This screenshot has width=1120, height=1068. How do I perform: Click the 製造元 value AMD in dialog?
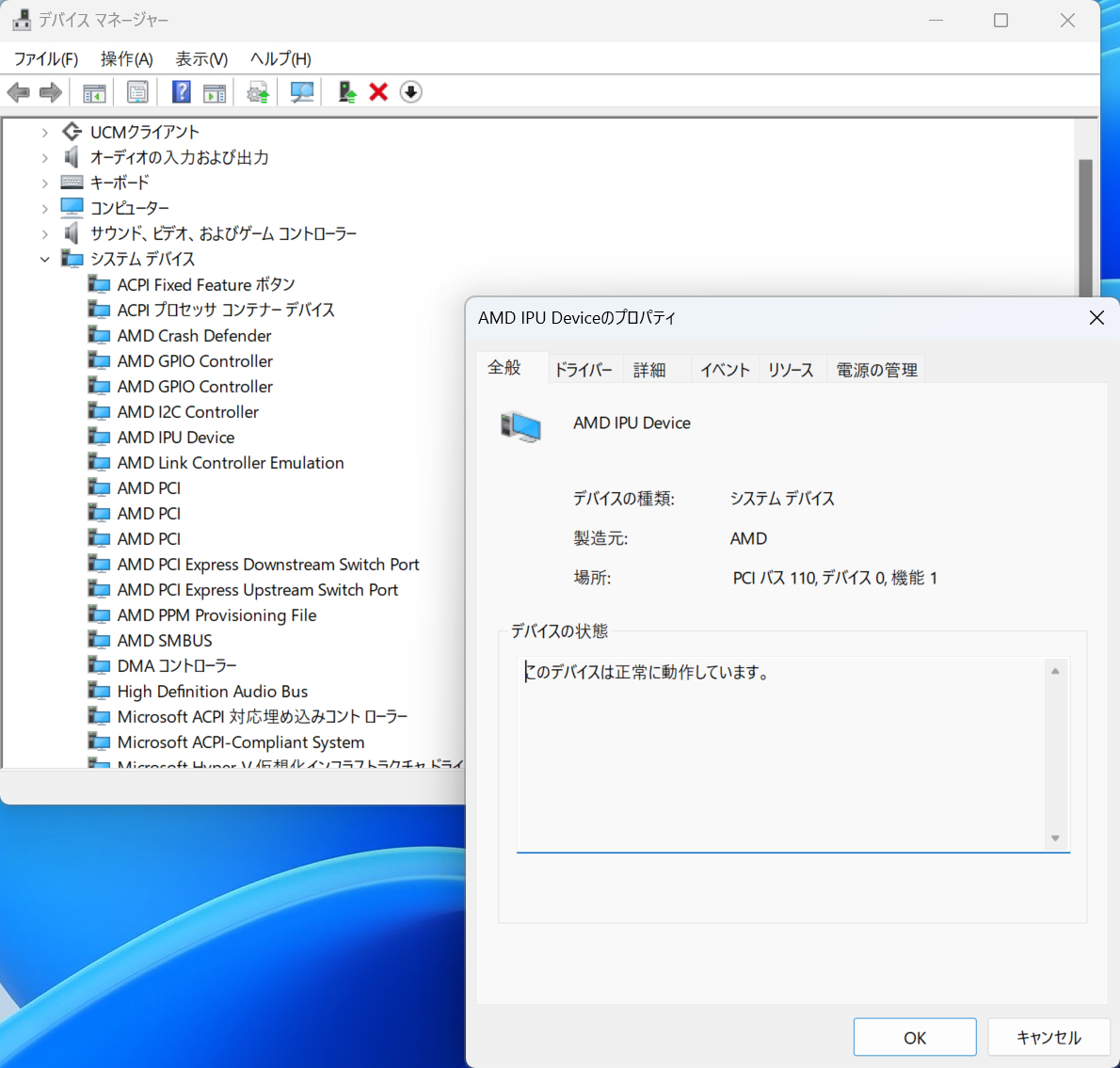pos(748,538)
